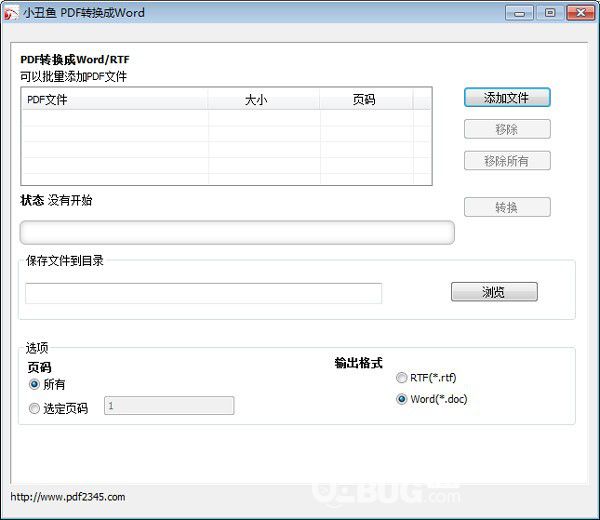Click the 页码 column header
600x520 pixels.
[366, 100]
